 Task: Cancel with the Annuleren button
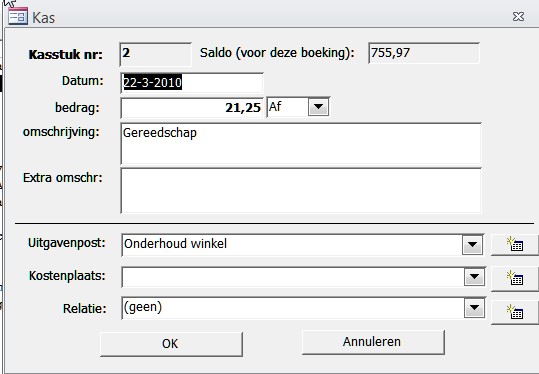373,342
